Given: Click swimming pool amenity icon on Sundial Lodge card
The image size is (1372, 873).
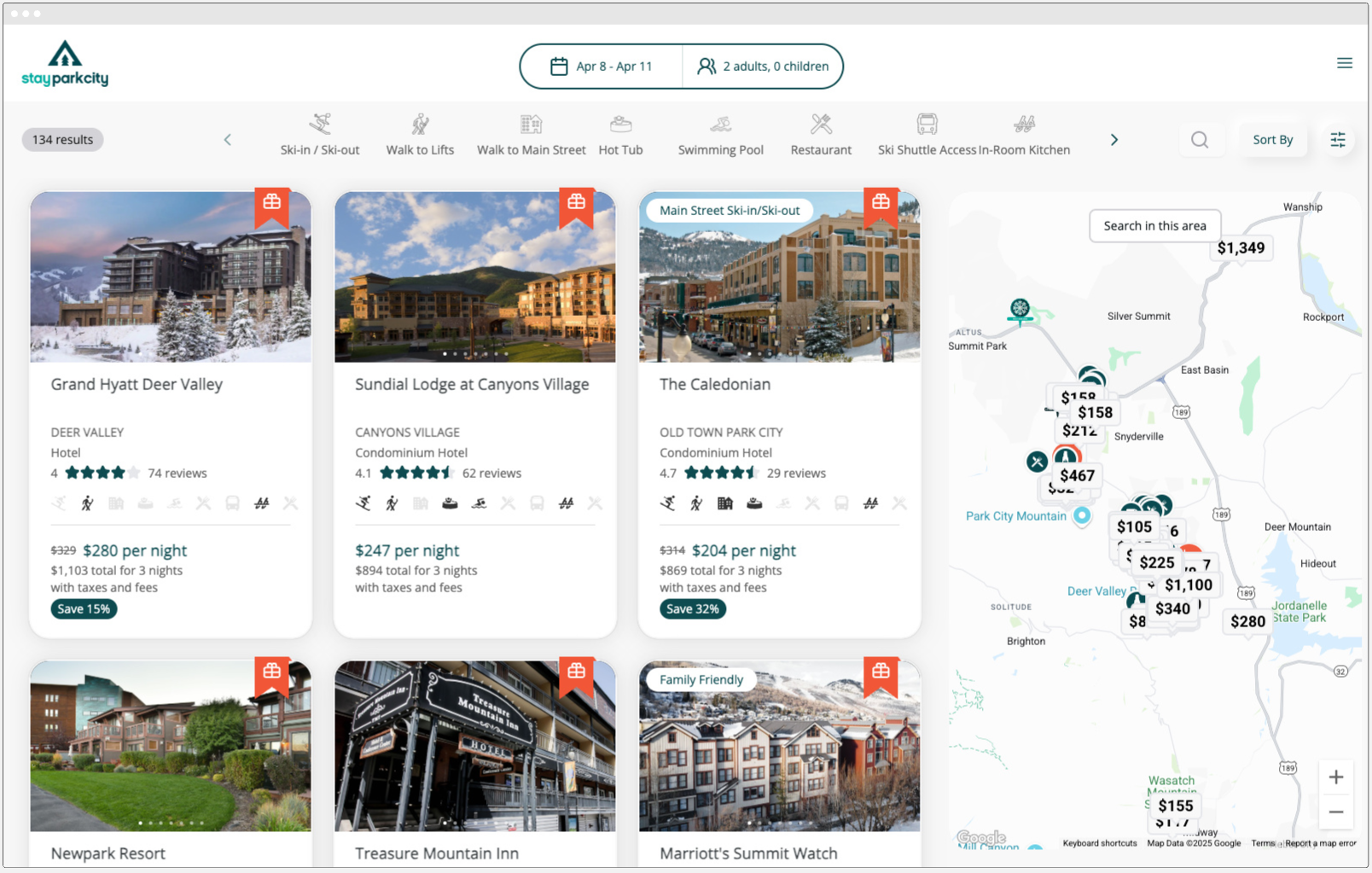Looking at the screenshot, I should pyautogui.click(x=479, y=503).
